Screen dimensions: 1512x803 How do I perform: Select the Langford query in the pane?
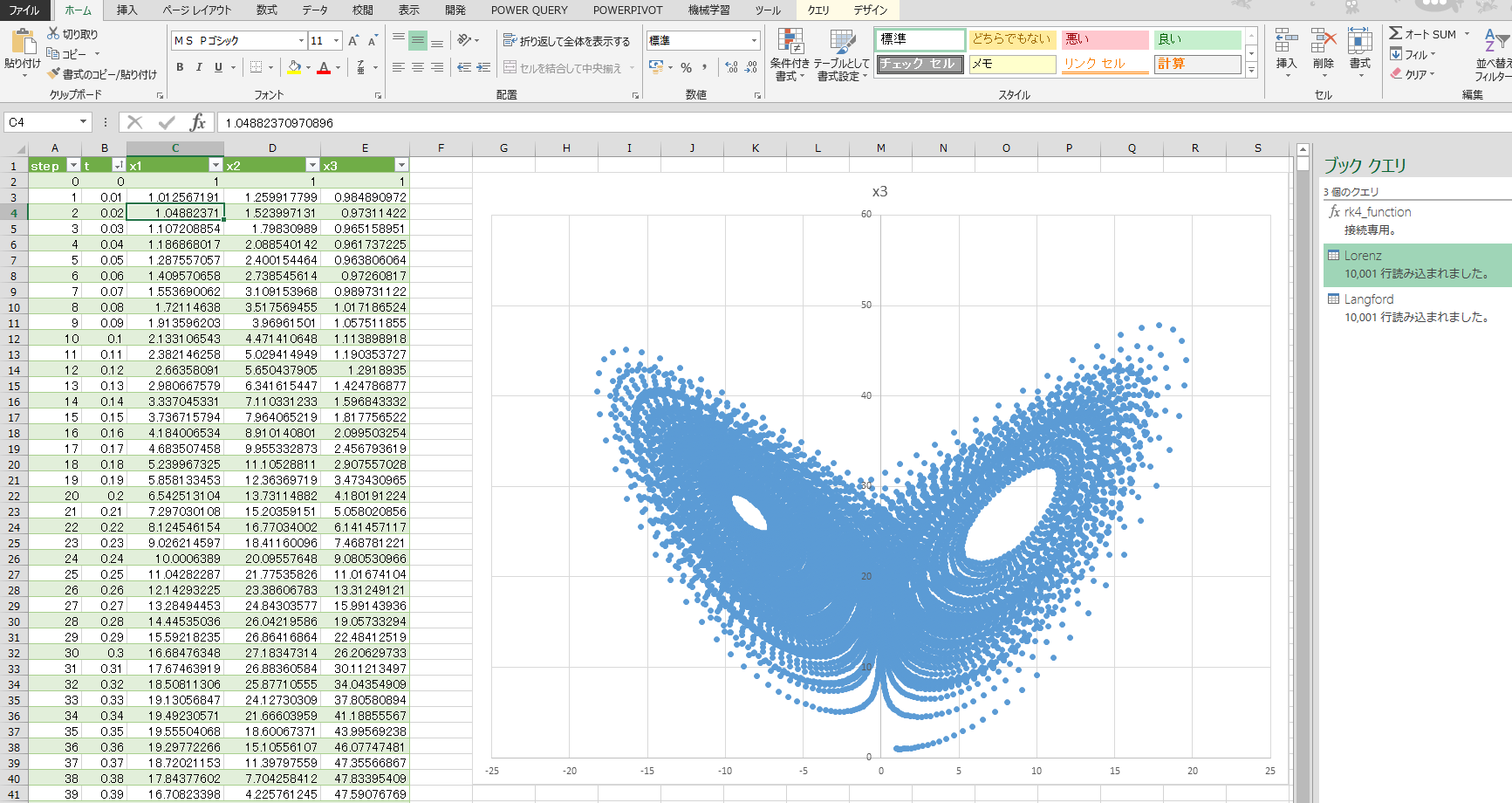click(1368, 299)
